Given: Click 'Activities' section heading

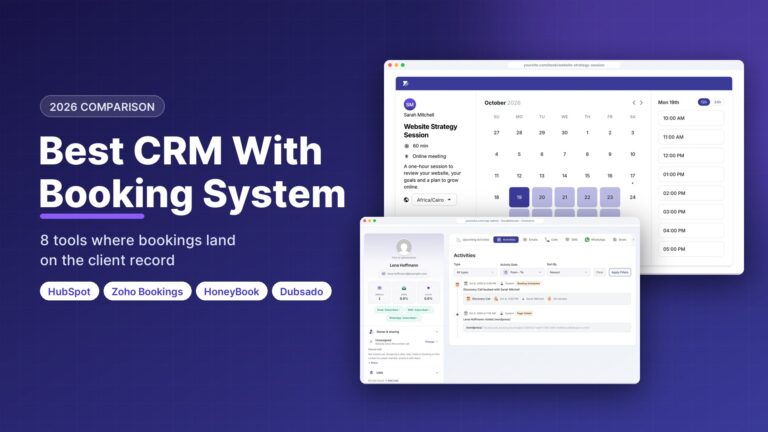Looking at the screenshot, I should (x=464, y=255).
